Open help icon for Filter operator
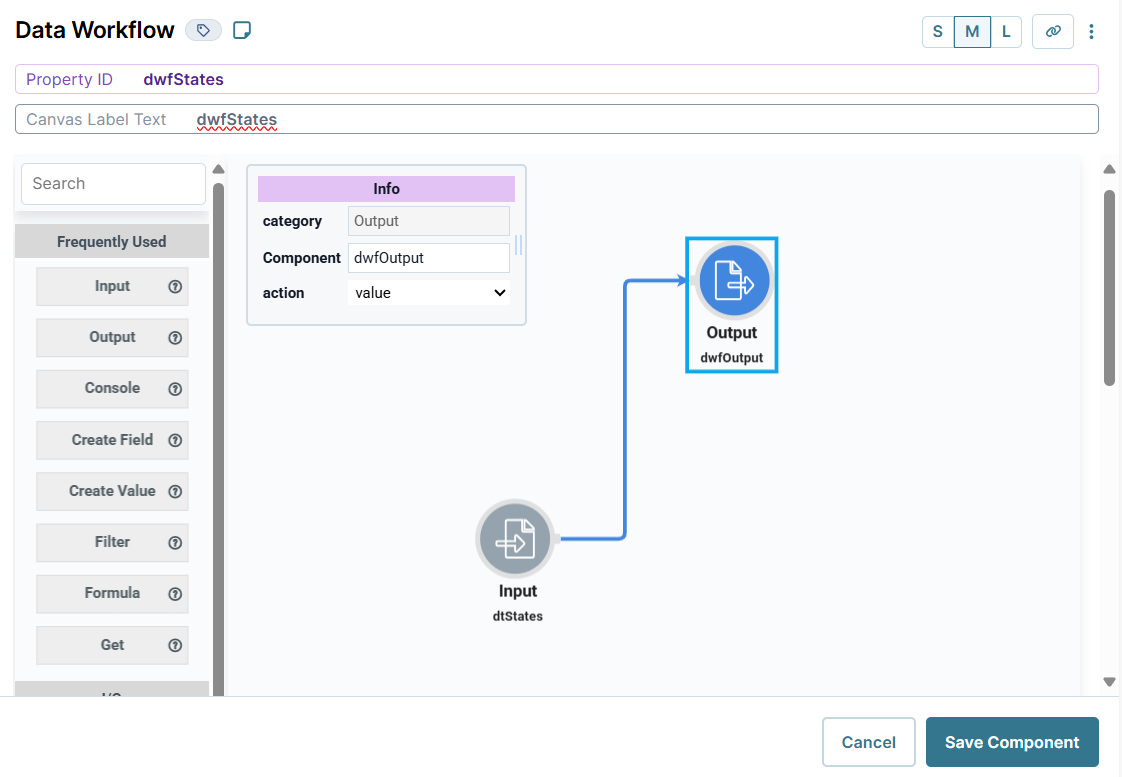The height and width of the screenshot is (777, 1122). pyautogui.click(x=175, y=542)
